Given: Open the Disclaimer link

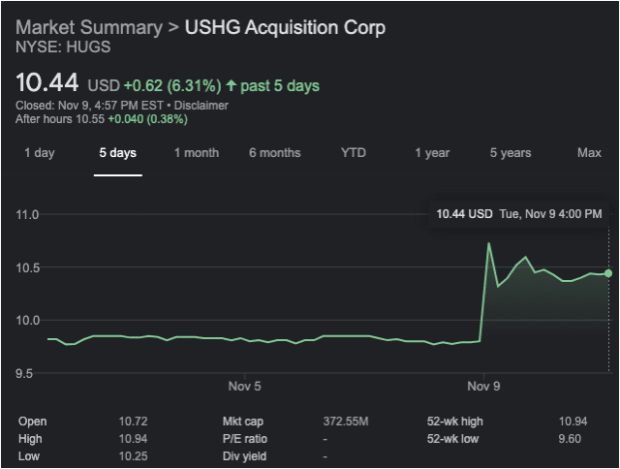Looking at the screenshot, I should 201,106.
